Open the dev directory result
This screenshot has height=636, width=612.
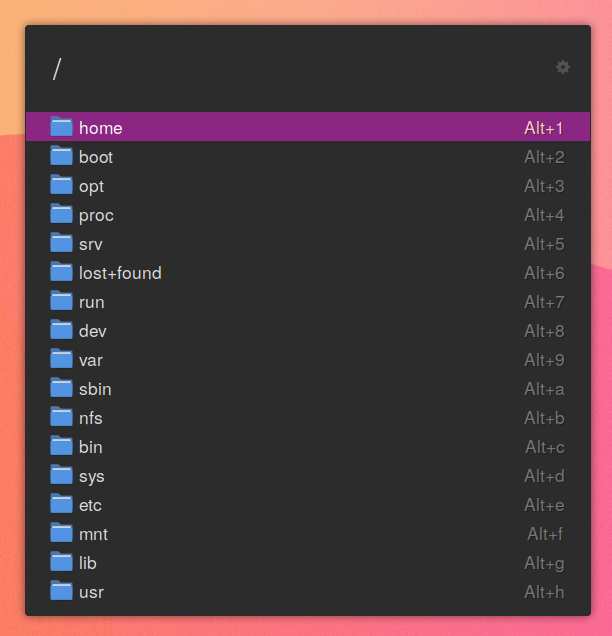pos(308,331)
